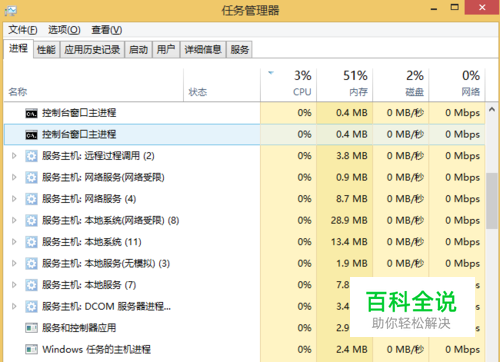This screenshot has height=362, width=500.
Task: Click the gear icon of 服务主机: DCOM 服务器进程
Action: (31, 307)
